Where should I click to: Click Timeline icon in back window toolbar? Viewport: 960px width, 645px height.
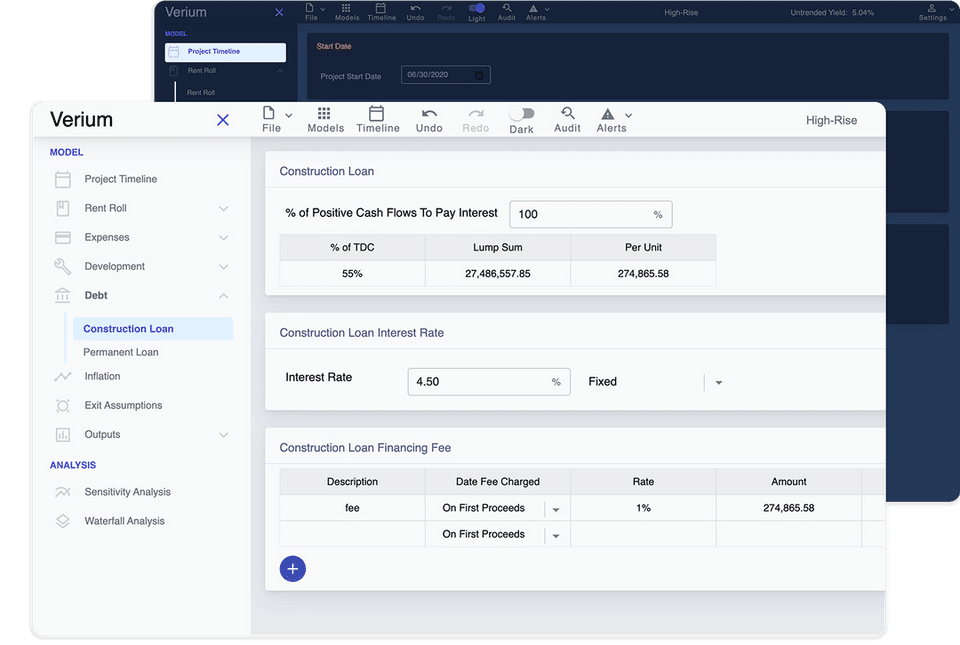381,8
